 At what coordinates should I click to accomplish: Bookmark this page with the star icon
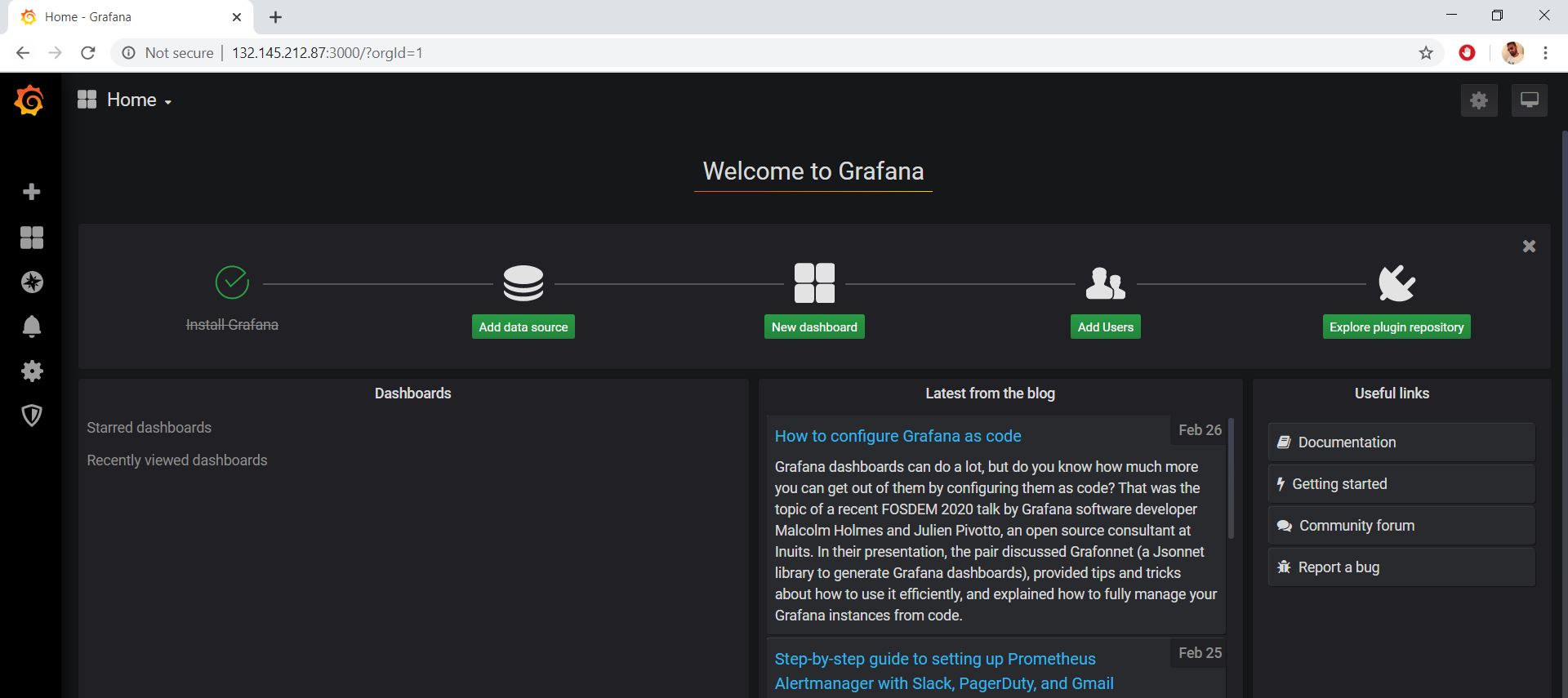tap(1426, 53)
